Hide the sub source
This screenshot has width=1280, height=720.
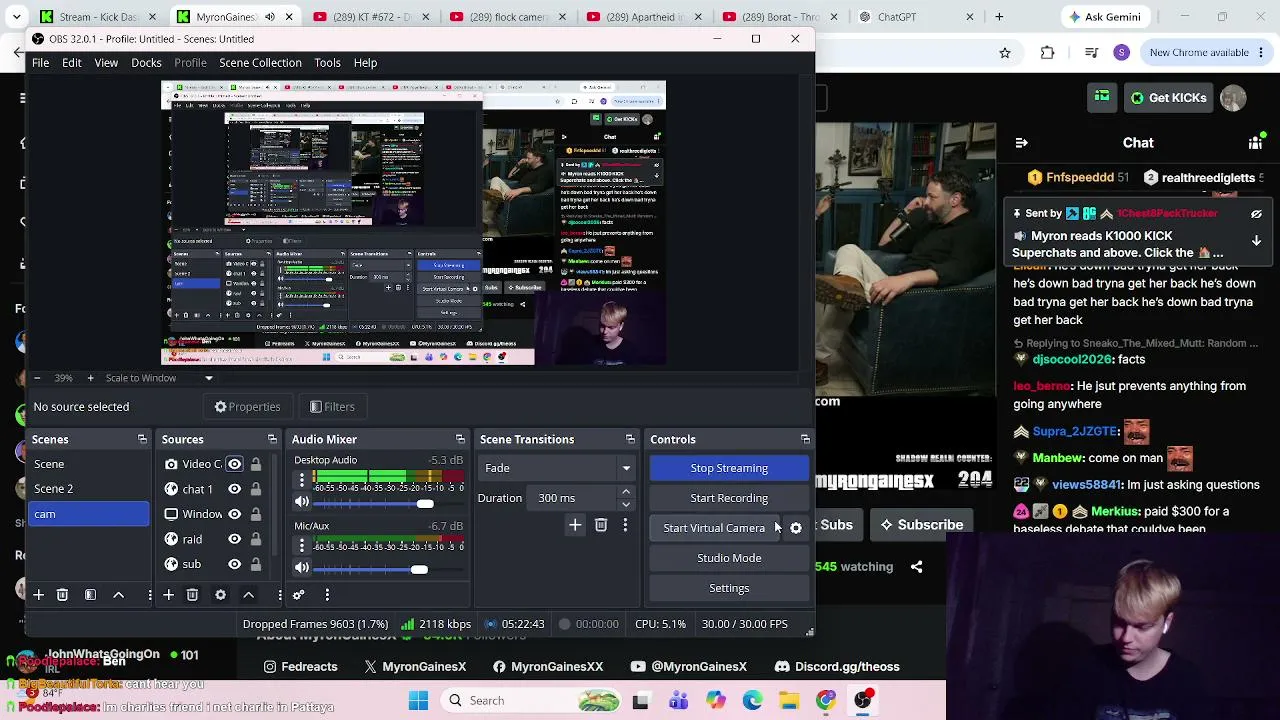coord(234,564)
